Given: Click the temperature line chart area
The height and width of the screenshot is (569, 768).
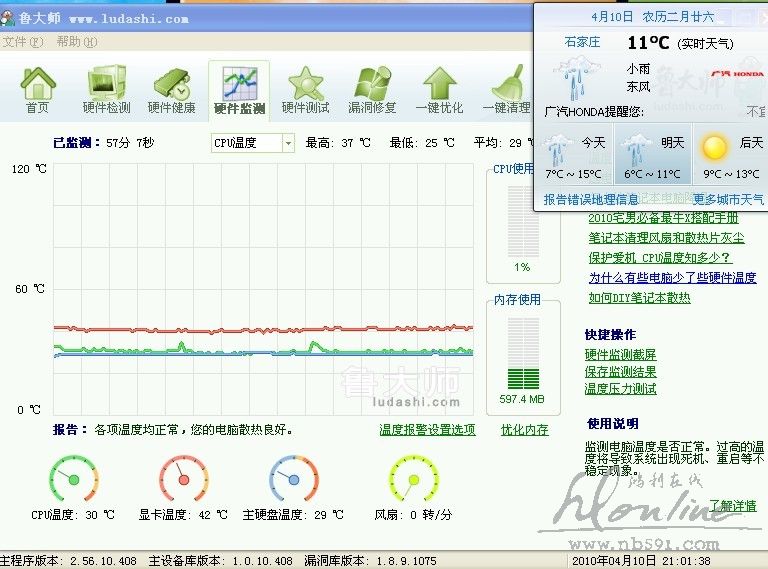Looking at the screenshot, I should [264, 289].
